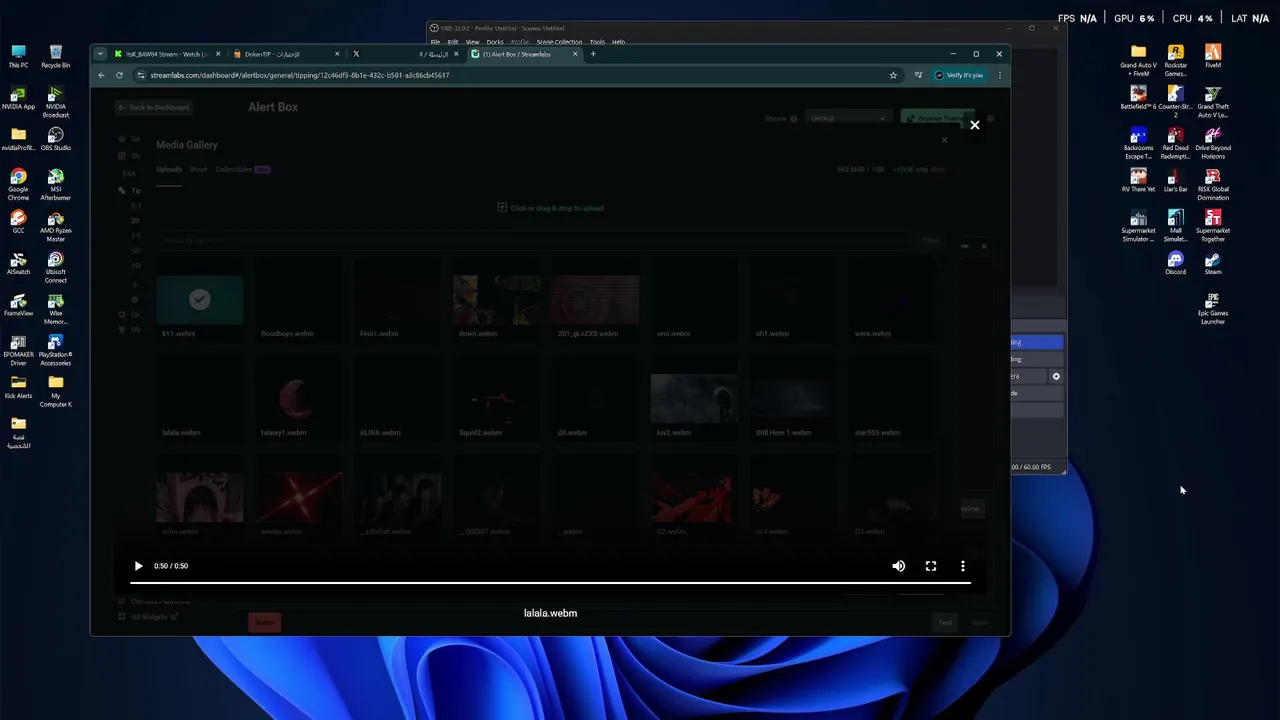Image resolution: width=1280 pixels, height=720 pixels.
Task: Mute the video preview volume
Action: click(x=899, y=566)
